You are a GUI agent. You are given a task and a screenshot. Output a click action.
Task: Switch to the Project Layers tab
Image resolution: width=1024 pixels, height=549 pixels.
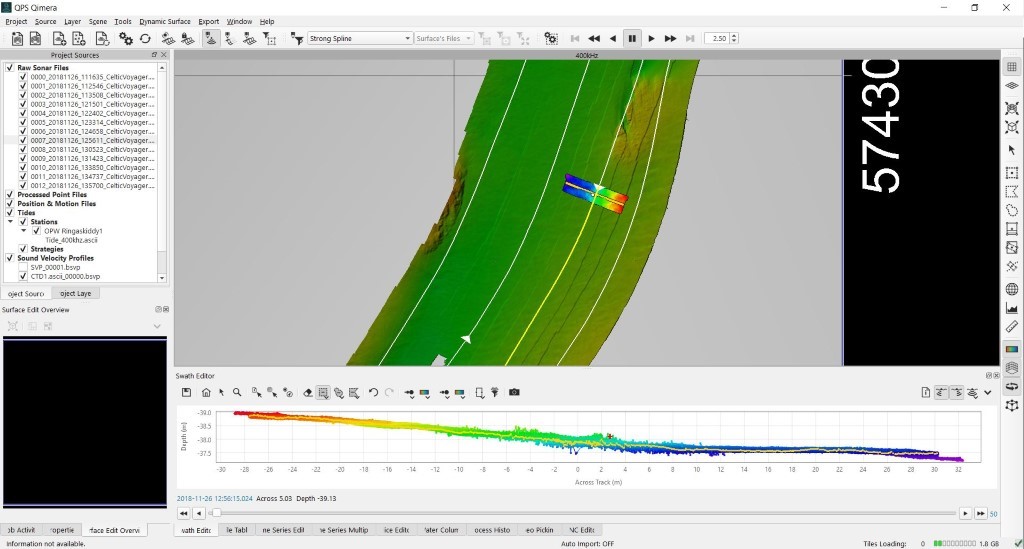76,293
